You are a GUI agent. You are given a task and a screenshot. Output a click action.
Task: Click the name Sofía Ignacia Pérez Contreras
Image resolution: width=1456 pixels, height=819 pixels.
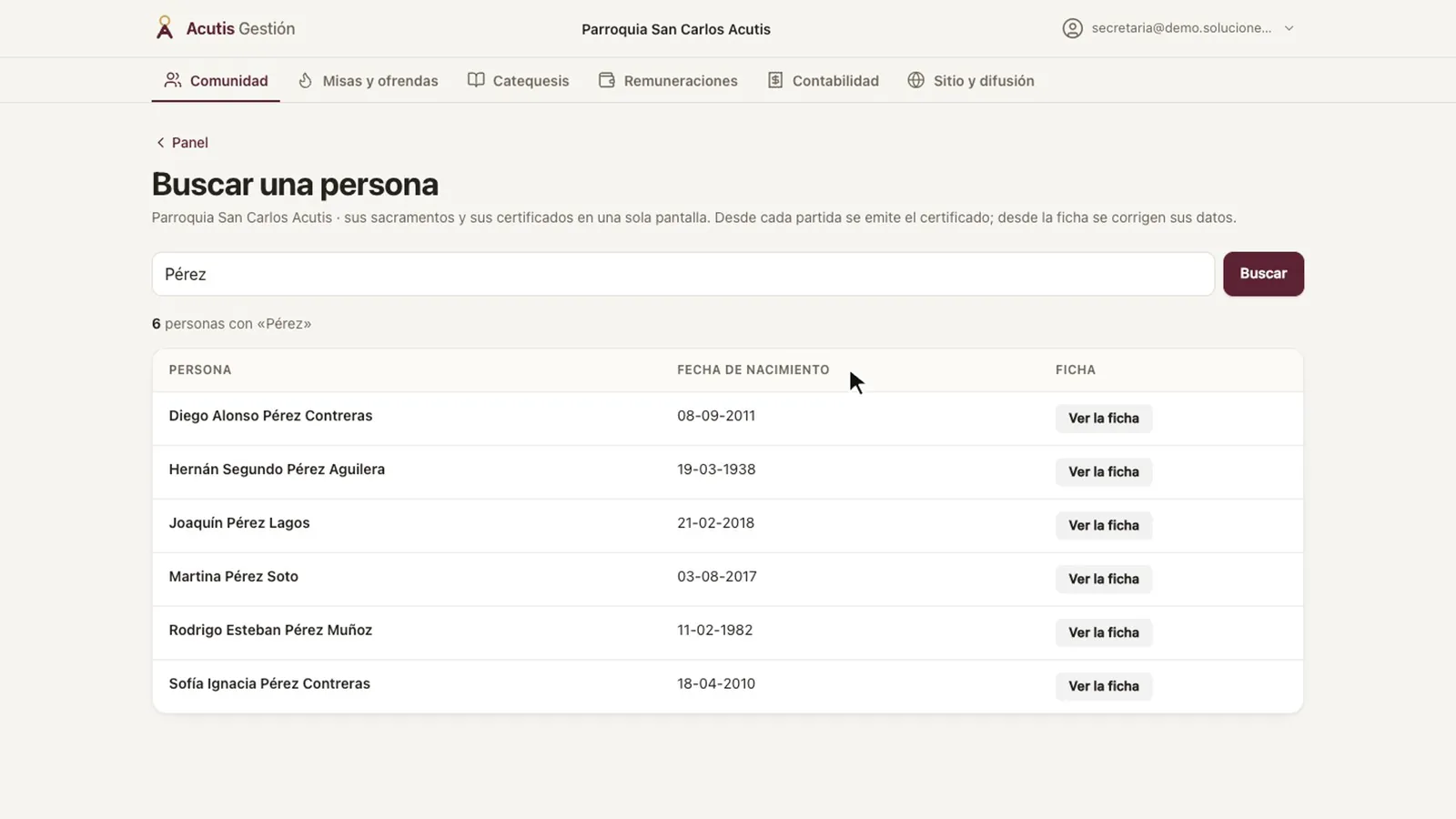[269, 684]
